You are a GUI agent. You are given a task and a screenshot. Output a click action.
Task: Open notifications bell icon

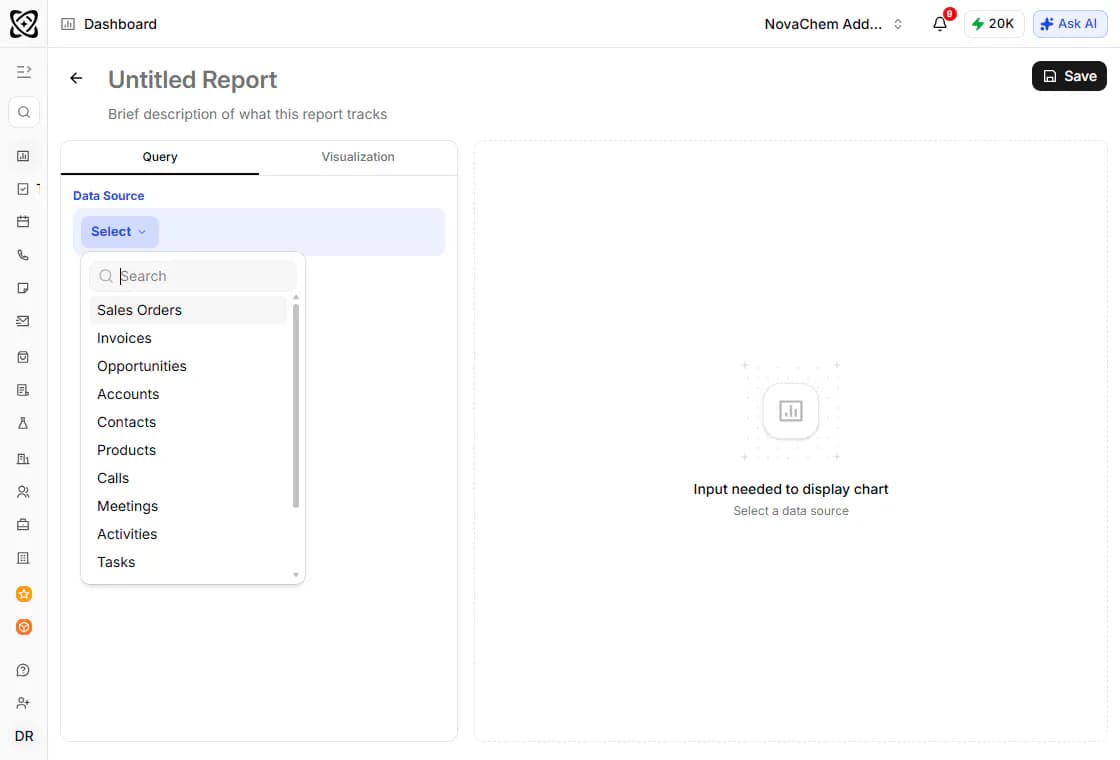[x=940, y=24]
